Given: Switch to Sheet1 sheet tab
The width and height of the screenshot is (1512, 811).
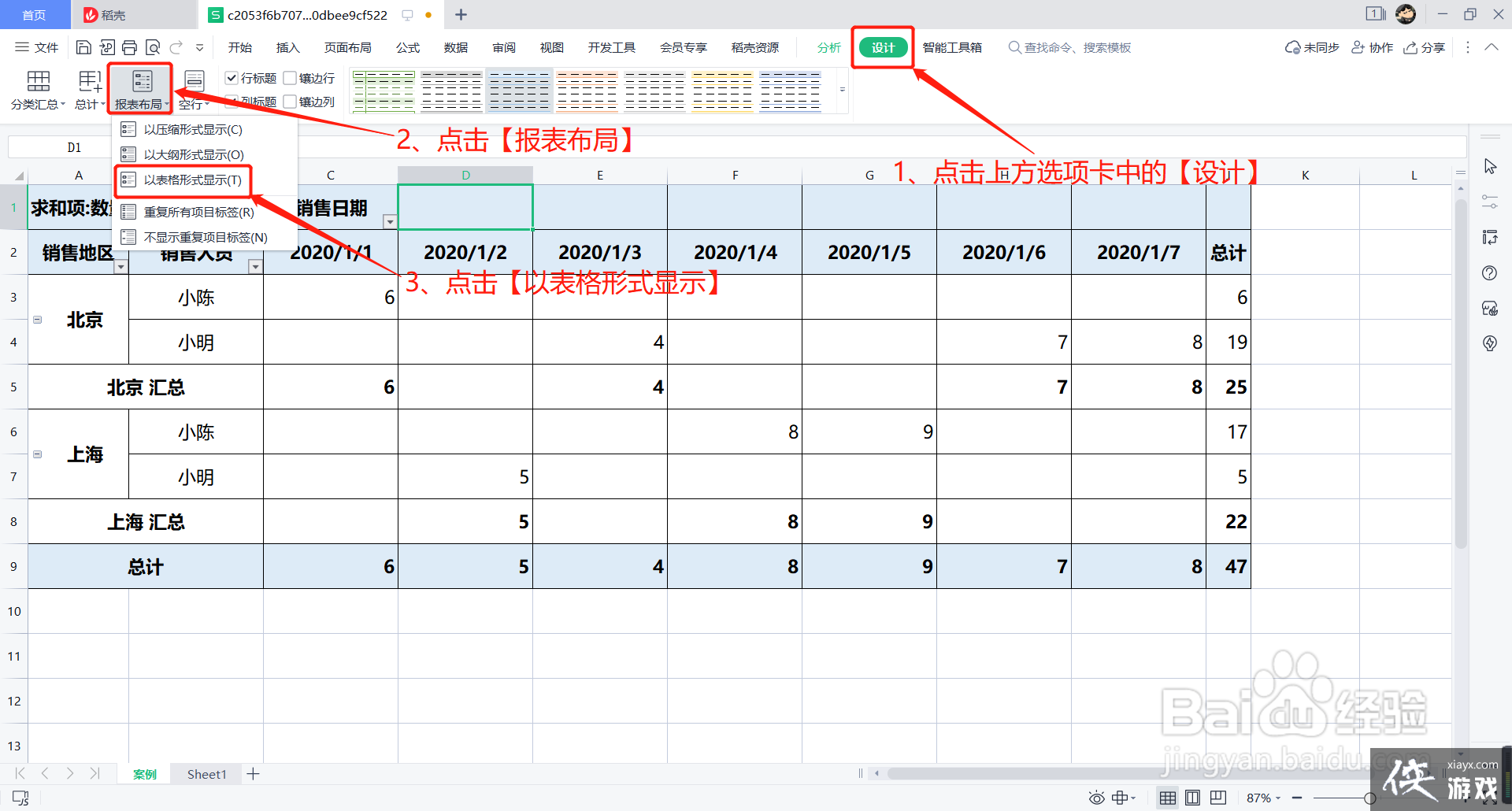Looking at the screenshot, I should pos(206,774).
